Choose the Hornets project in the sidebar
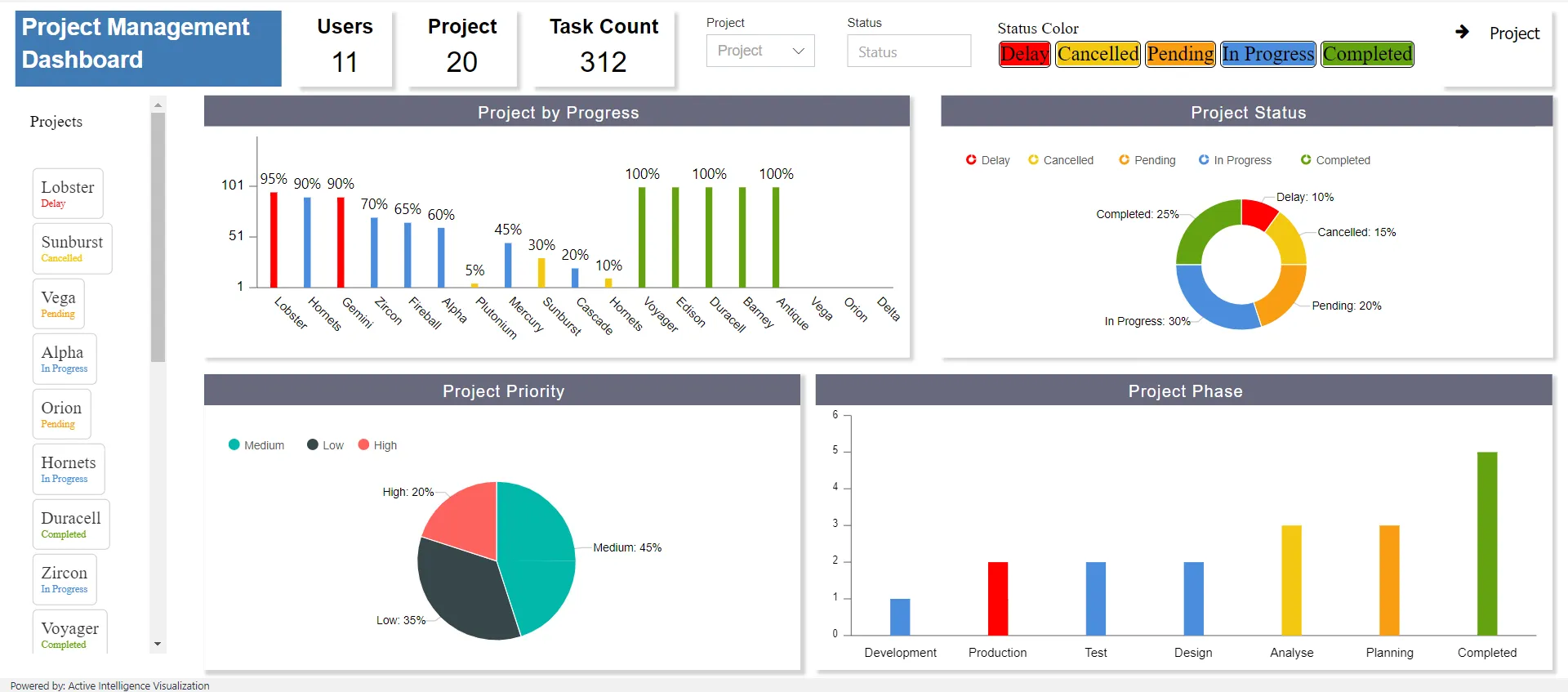Viewport: 1568px width, 692px height. pos(69,469)
